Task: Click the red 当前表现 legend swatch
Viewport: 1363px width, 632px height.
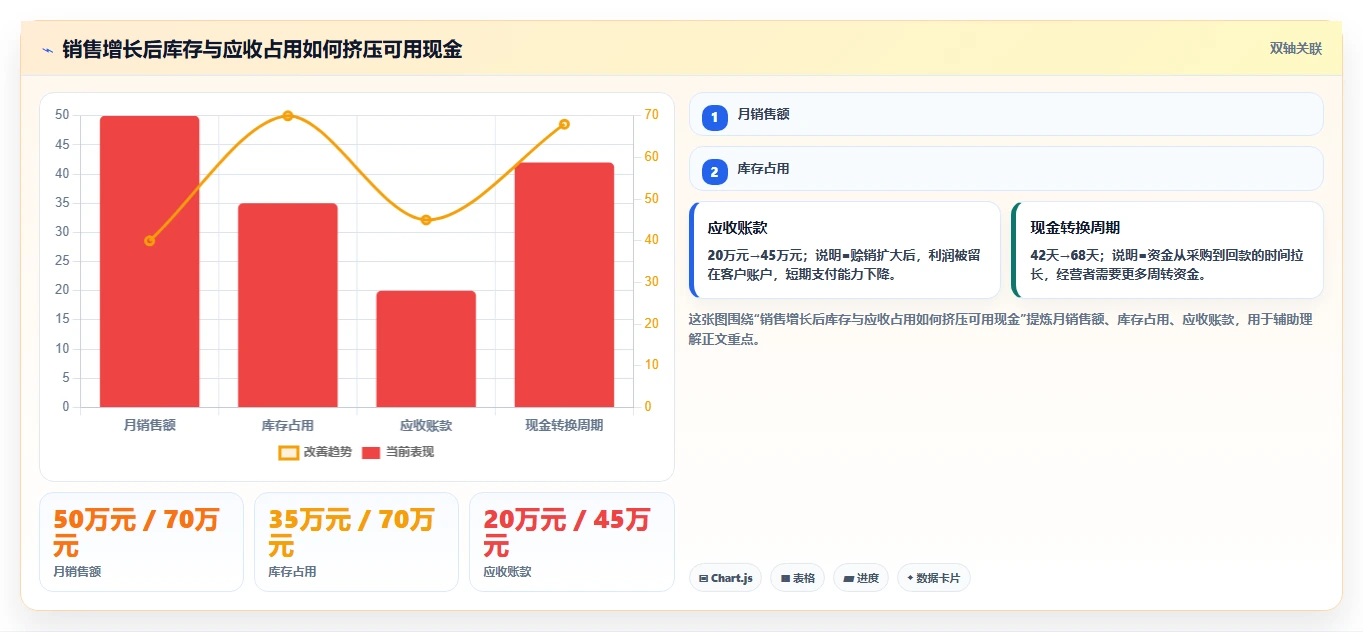Action: click(x=371, y=452)
